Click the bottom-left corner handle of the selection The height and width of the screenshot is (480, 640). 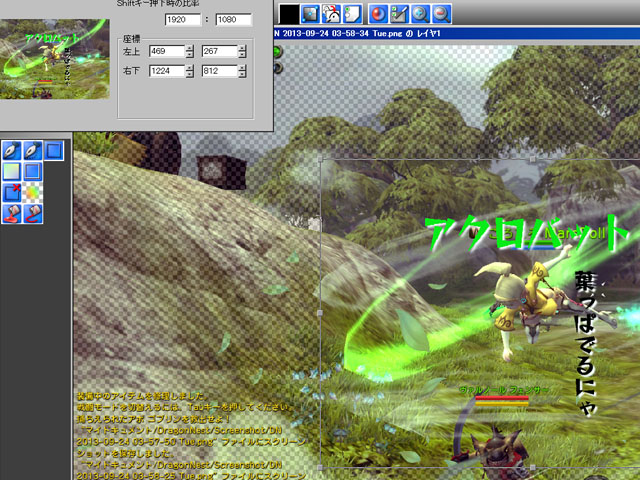(x=320, y=467)
